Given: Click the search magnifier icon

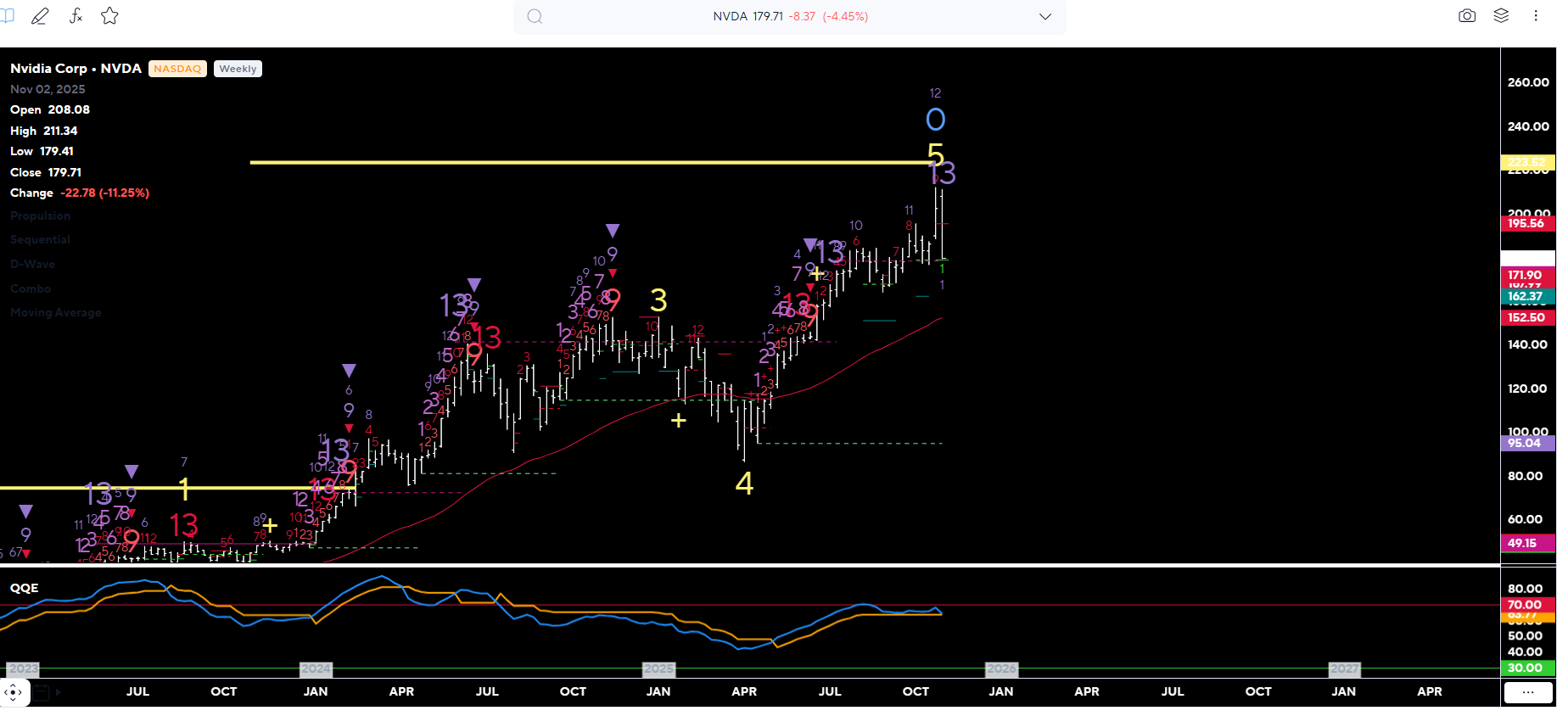Looking at the screenshot, I should (535, 17).
